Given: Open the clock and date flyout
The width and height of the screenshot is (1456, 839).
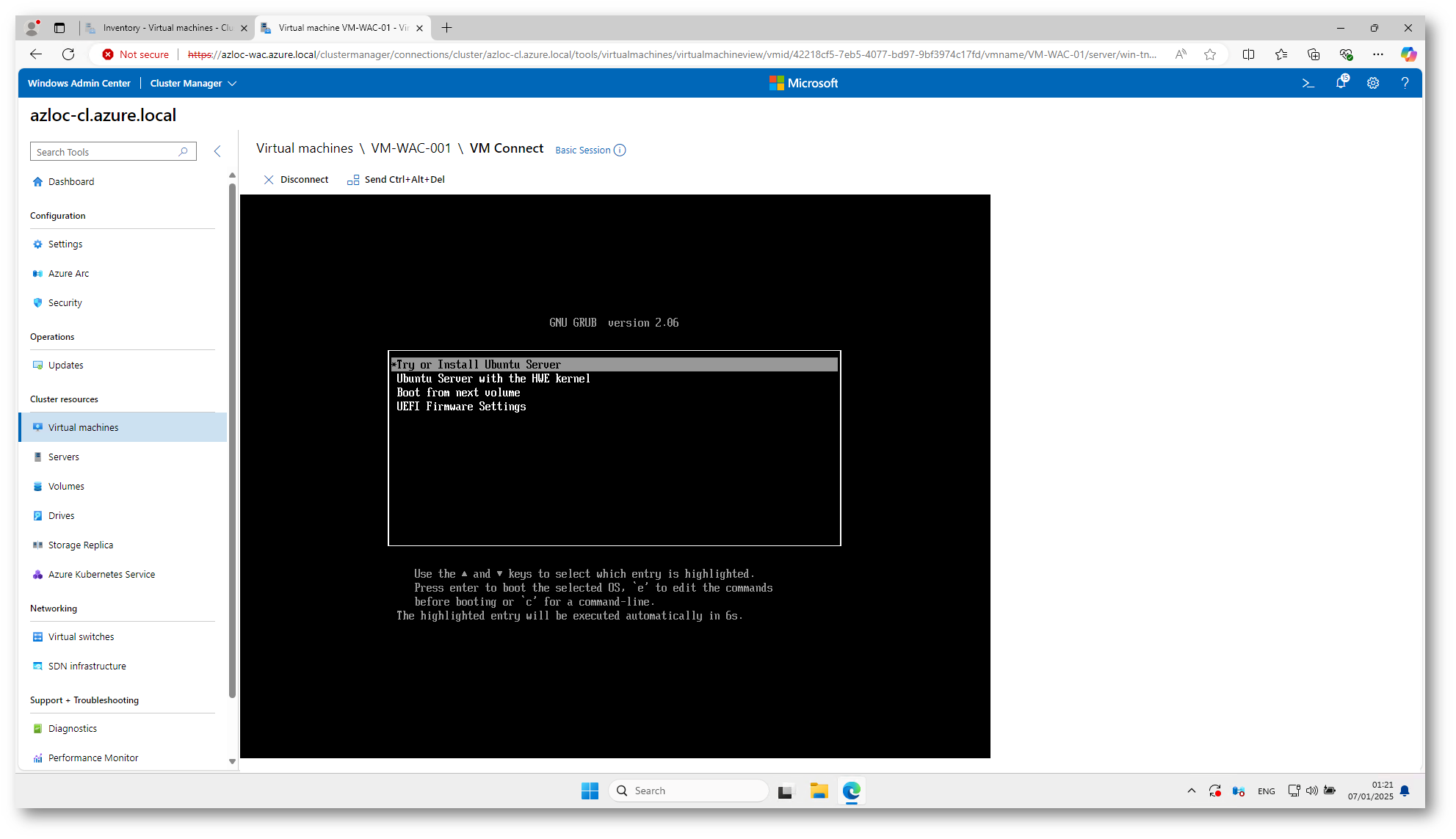Looking at the screenshot, I should [x=1370, y=791].
